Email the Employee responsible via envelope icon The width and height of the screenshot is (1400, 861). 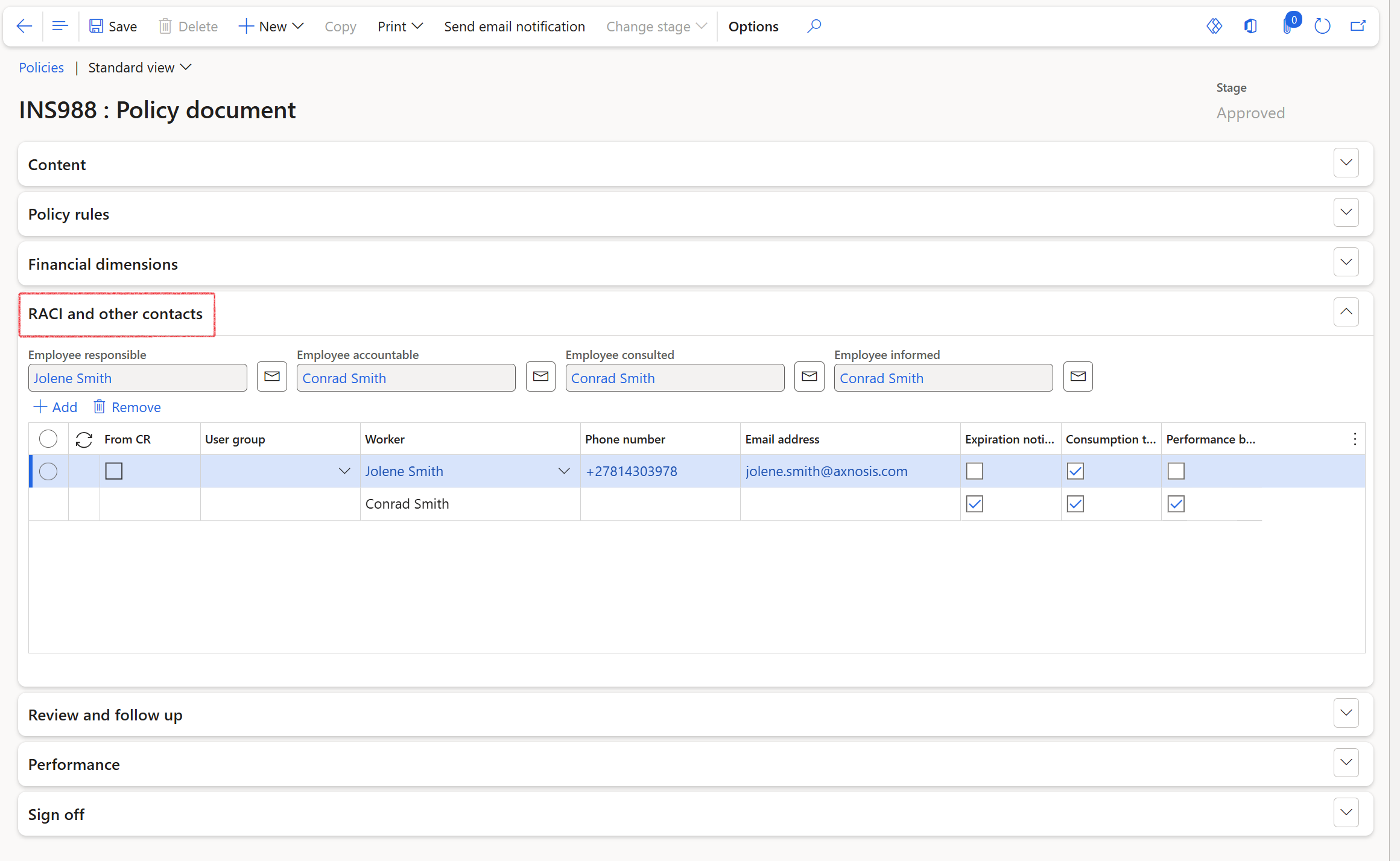click(272, 376)
